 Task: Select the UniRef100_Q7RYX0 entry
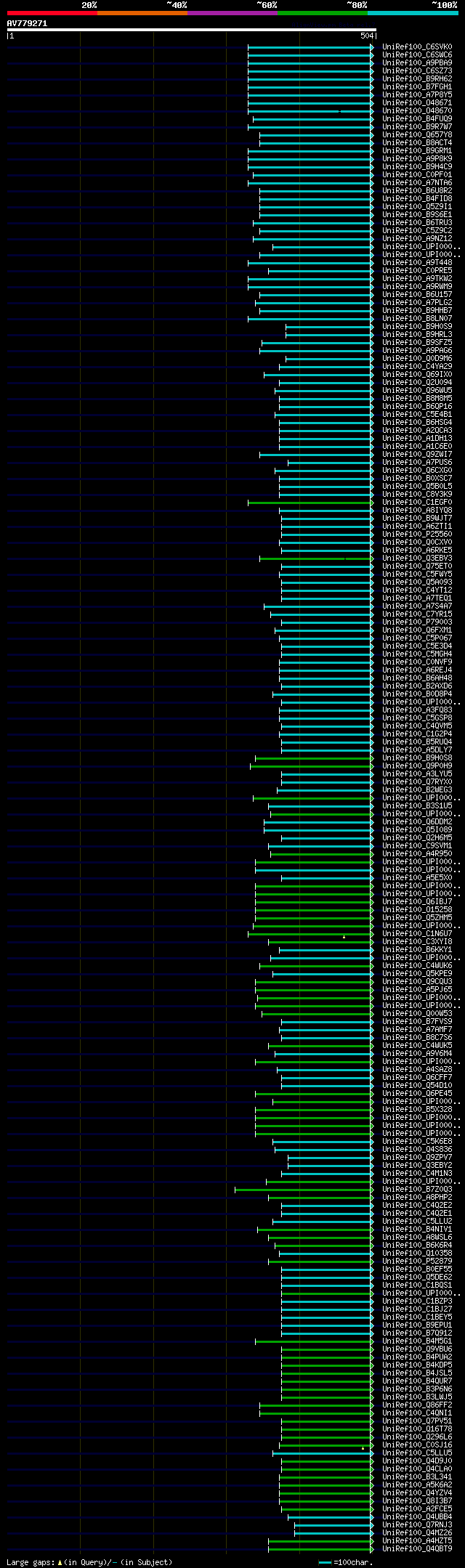[417, 781]
